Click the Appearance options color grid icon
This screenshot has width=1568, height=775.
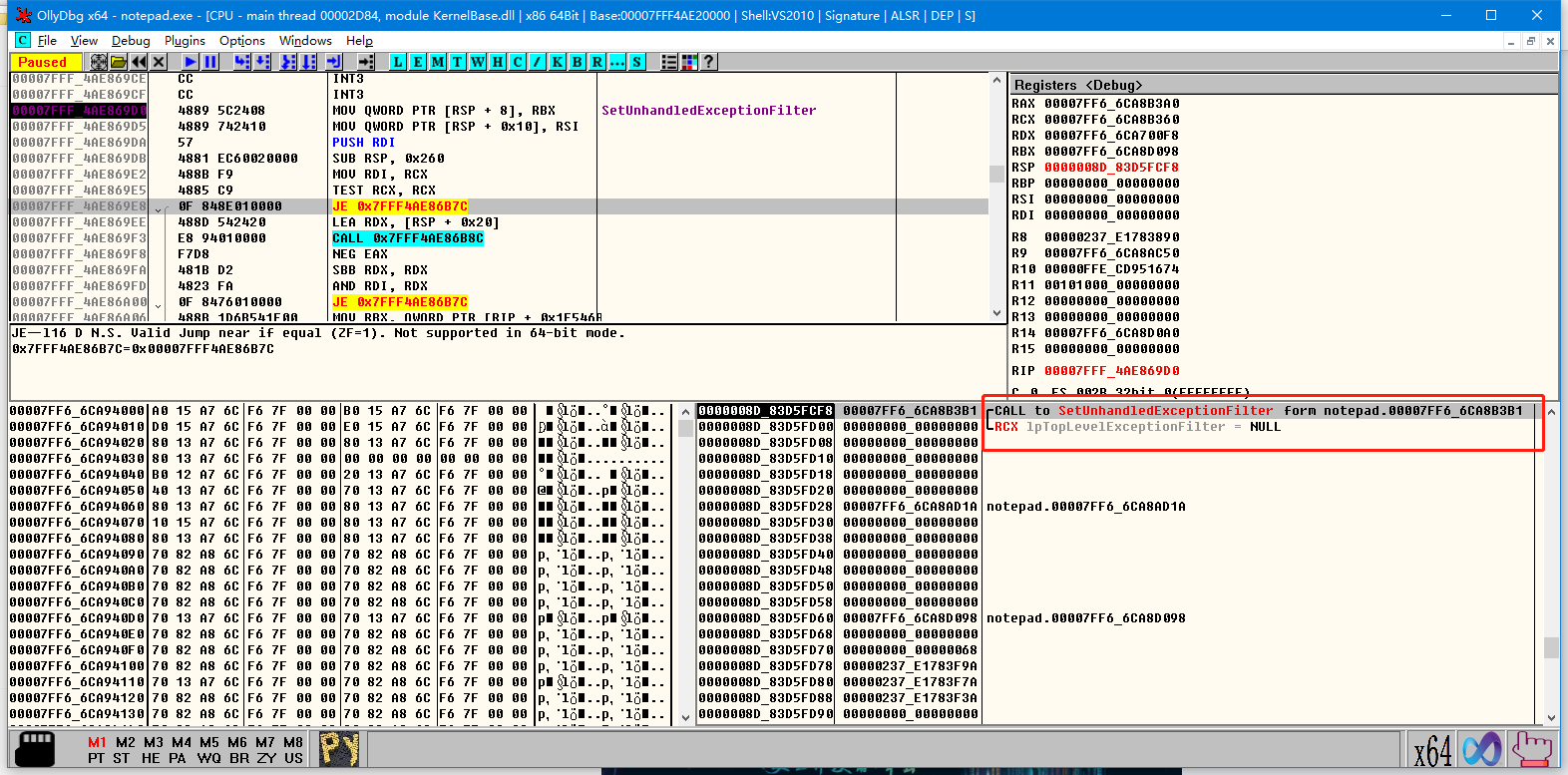click(689, 62)
